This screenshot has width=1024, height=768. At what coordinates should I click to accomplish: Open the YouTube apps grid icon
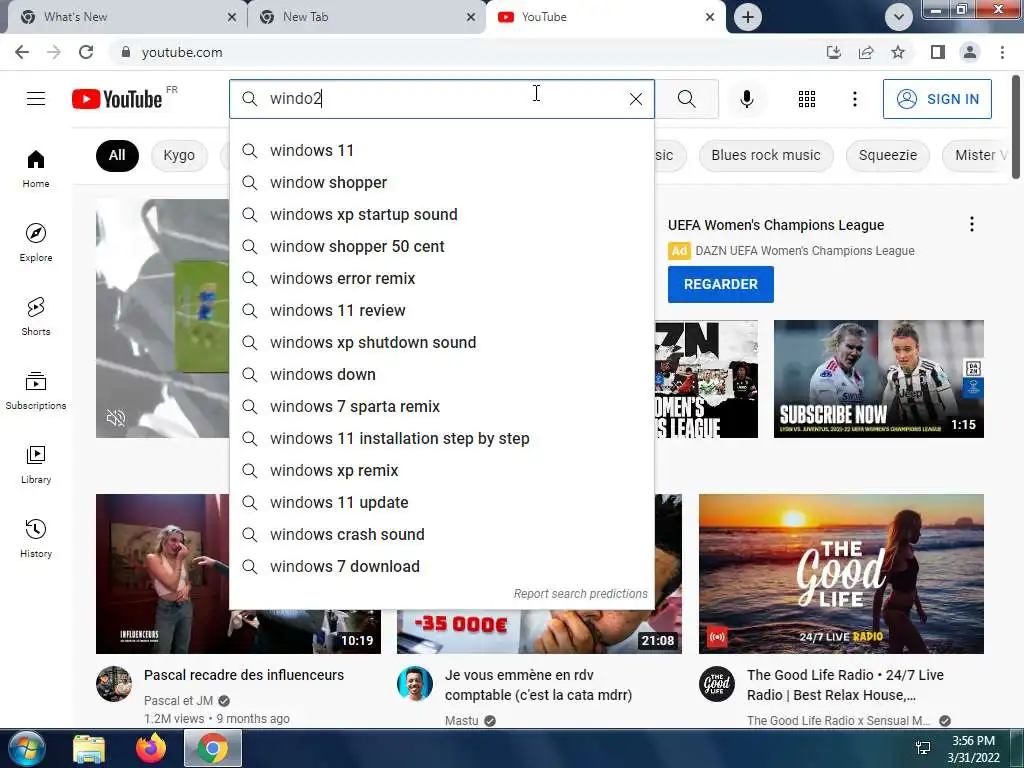click(807, 99)
